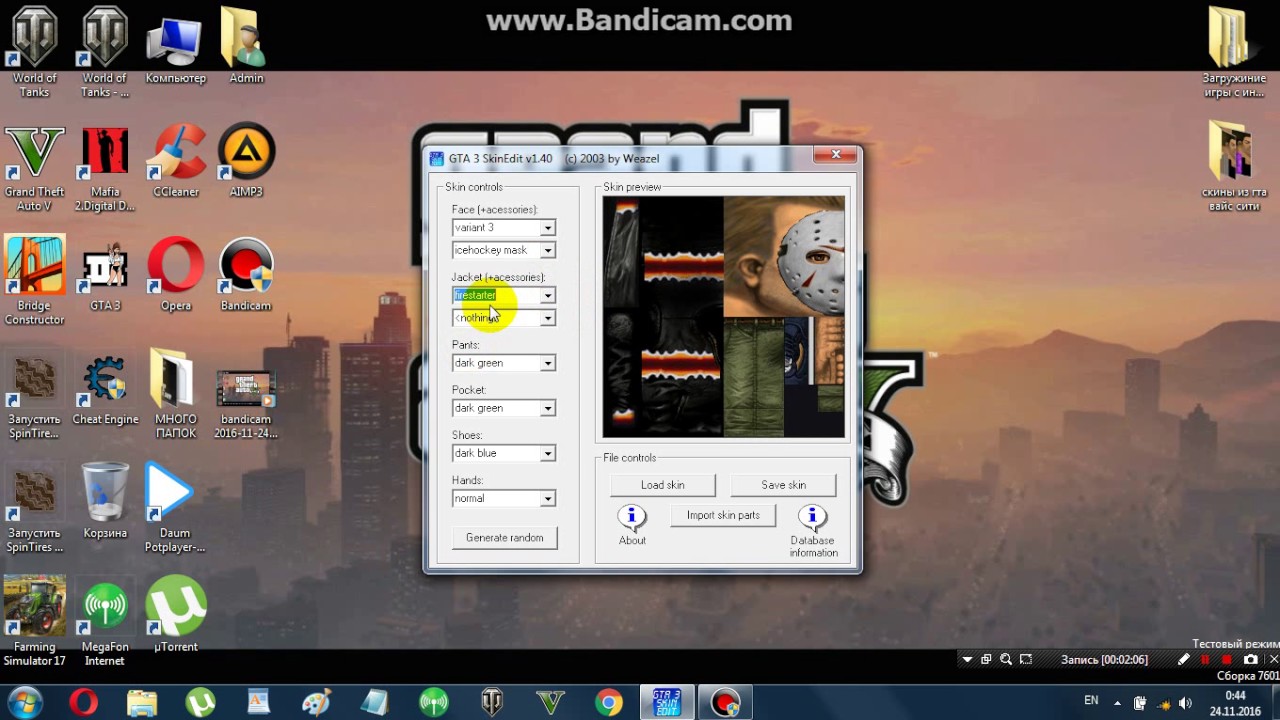Viewport: 1280px width, 720px height.
Task: Open bandicam 2016-11-24 video file
Action: 246,404
